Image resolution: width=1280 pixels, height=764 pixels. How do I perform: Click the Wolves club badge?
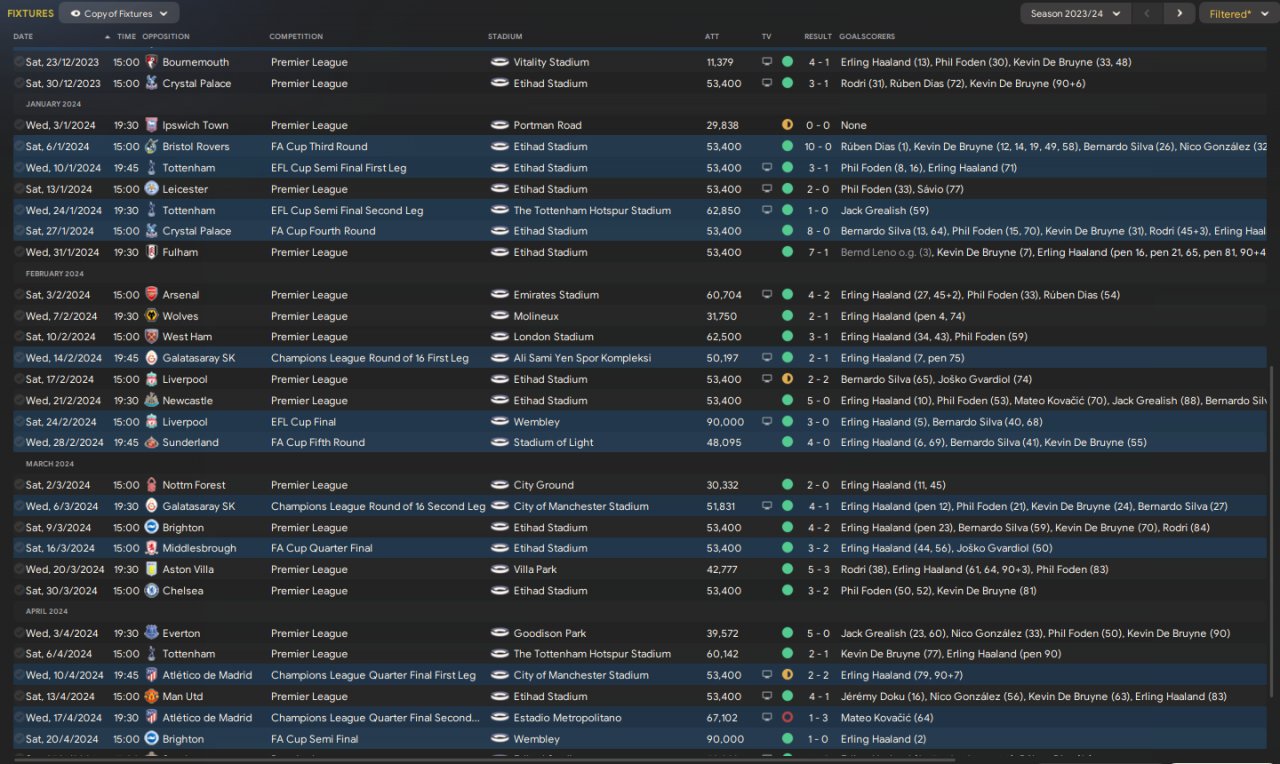coord(151,316)
